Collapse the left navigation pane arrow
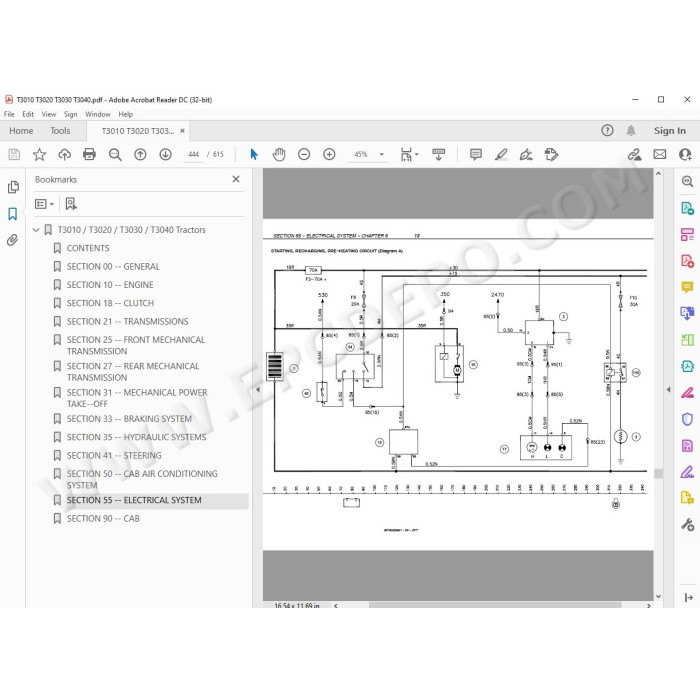 click(x=258, y=389)
